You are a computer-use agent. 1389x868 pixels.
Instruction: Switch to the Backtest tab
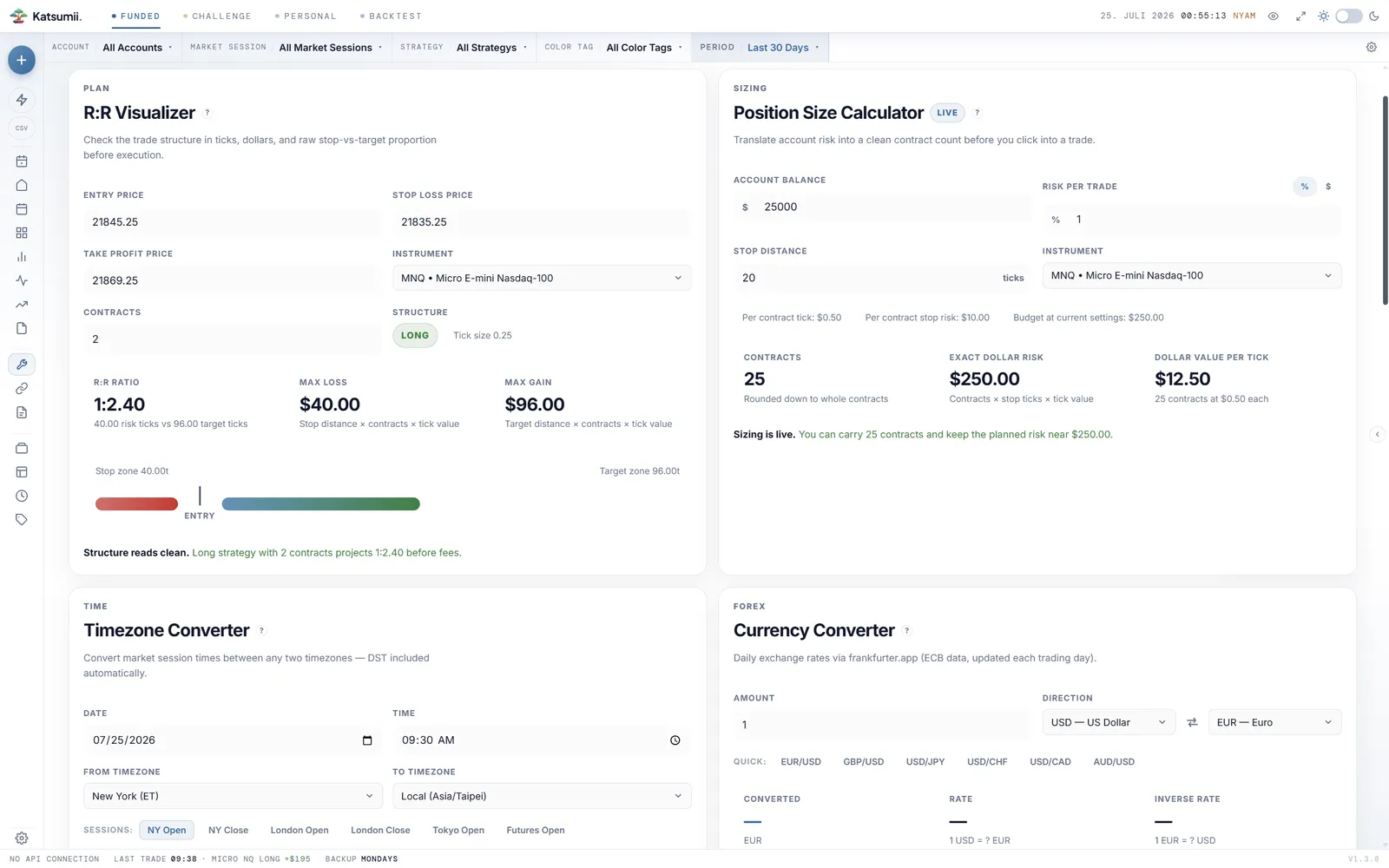point(391,16)
